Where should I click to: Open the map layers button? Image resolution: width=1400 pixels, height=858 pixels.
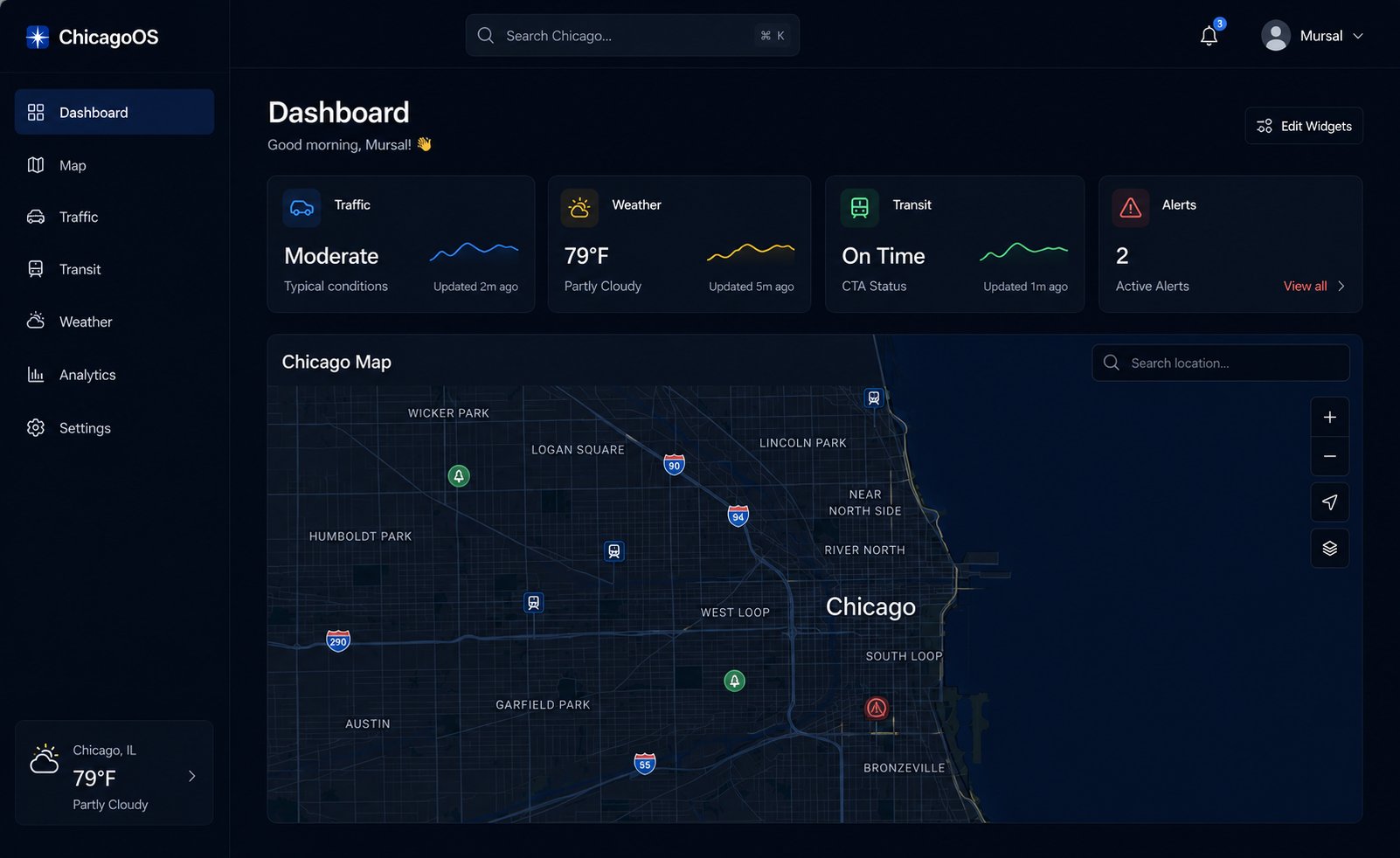point(1330,548)
